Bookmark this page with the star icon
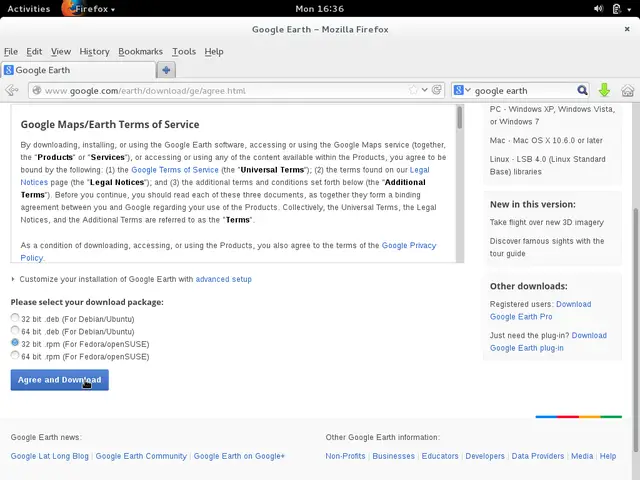 (413, 90)
